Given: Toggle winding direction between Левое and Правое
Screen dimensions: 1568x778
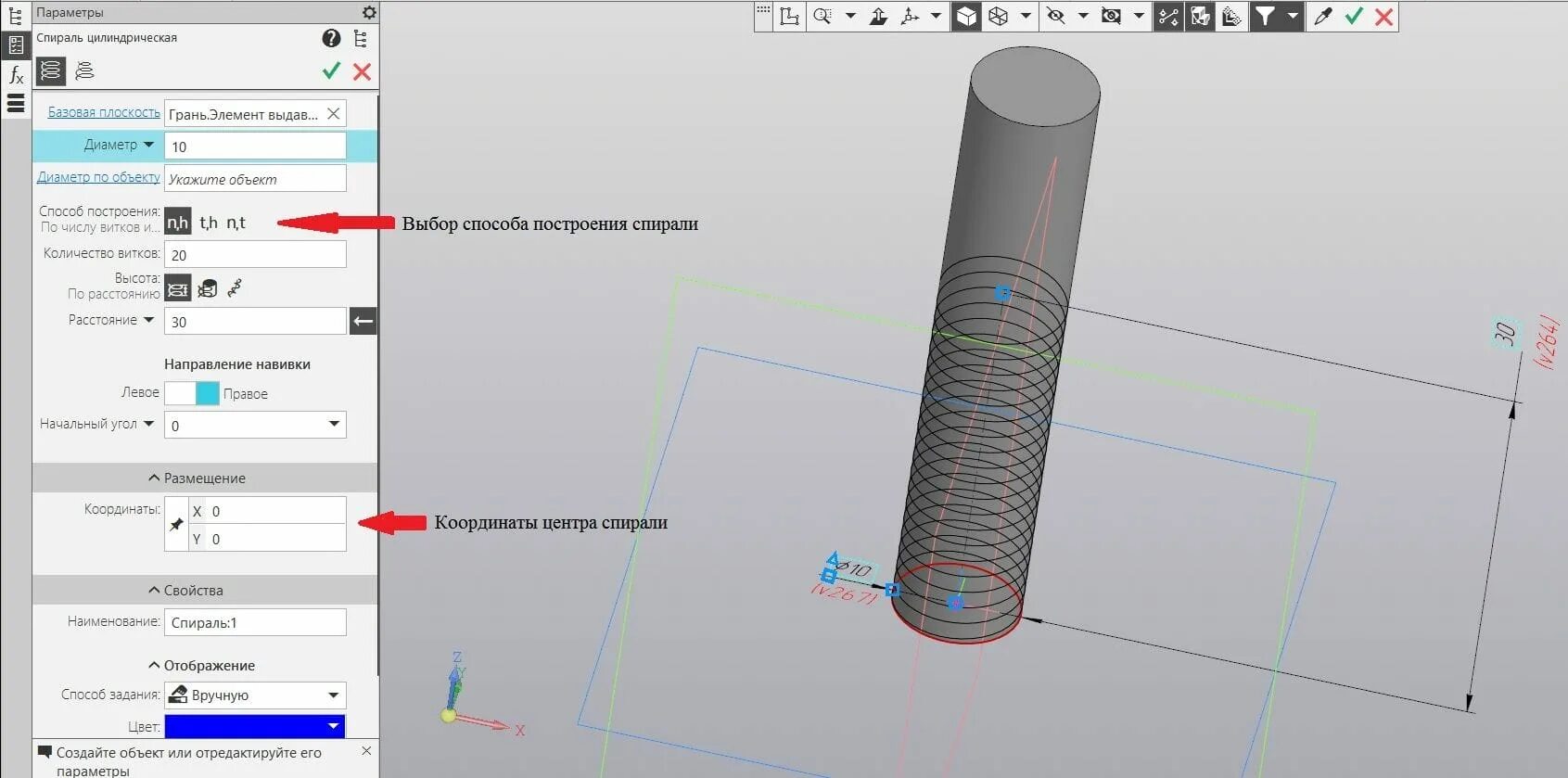Looking at the screenshot, I should 192,393.
